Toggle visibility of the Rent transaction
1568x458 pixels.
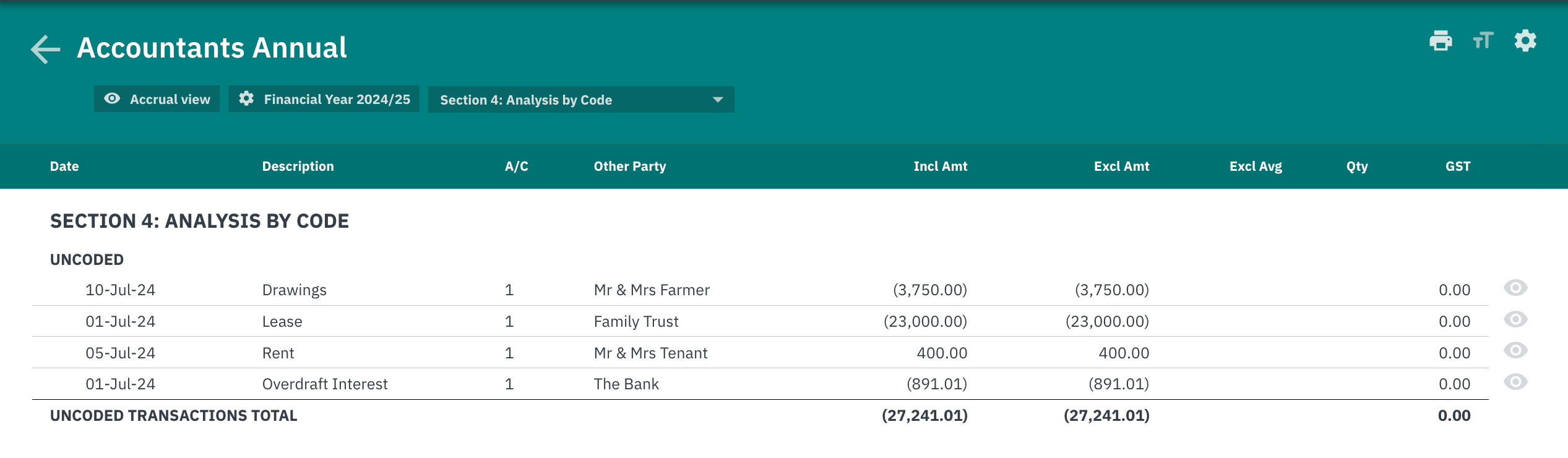(1515, 351)
